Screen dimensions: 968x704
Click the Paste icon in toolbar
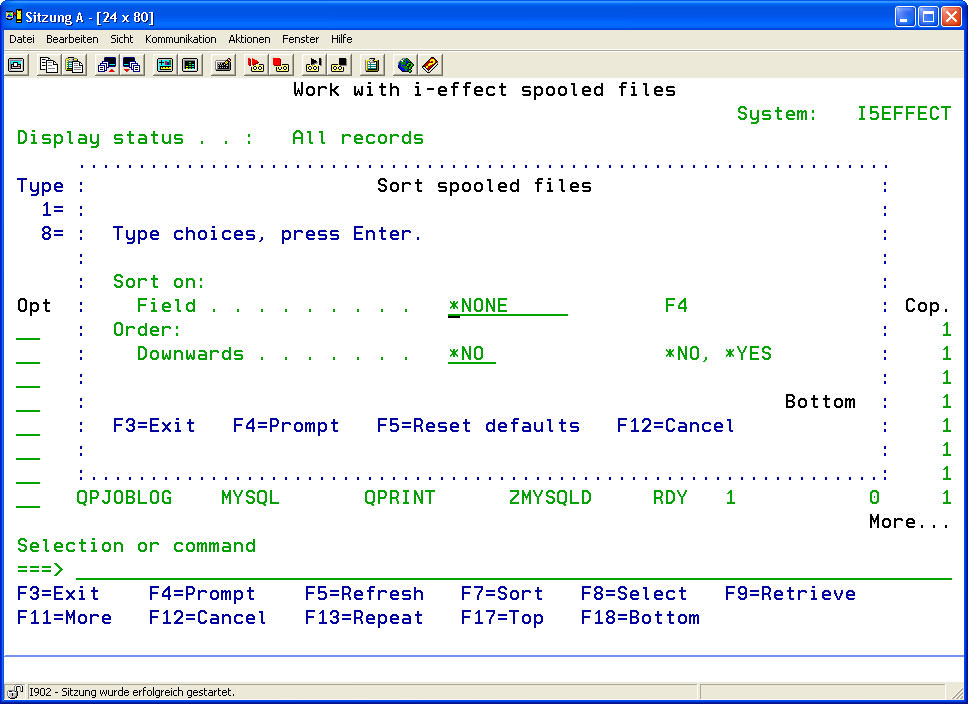tap(74, 65)
